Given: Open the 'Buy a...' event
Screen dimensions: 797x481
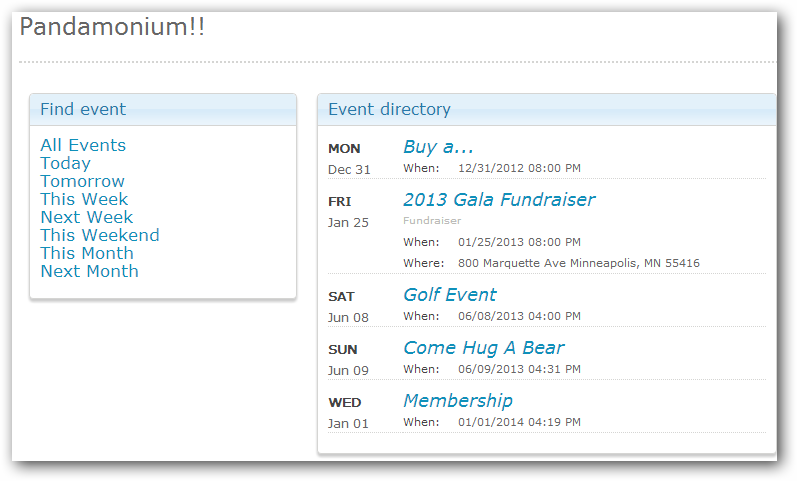Looking at the screenshot, I should click(438, 147).
